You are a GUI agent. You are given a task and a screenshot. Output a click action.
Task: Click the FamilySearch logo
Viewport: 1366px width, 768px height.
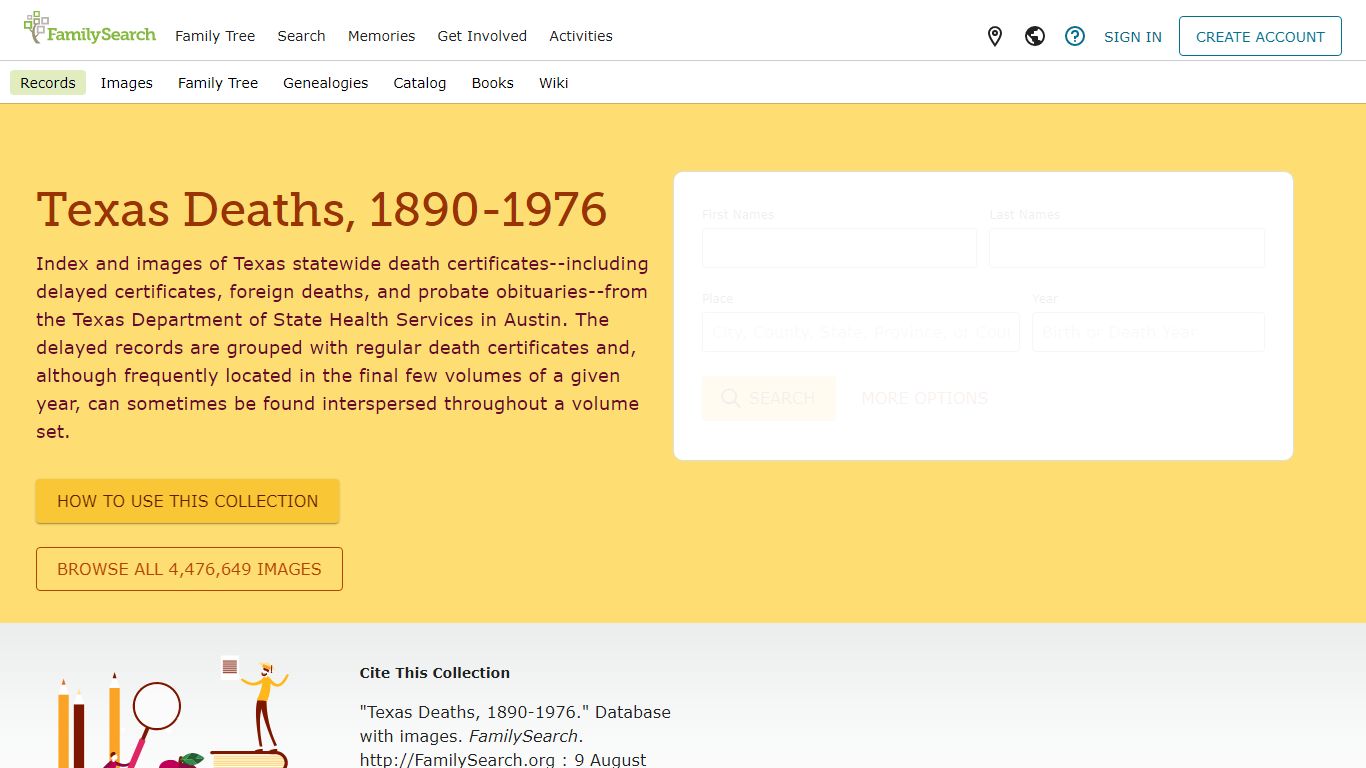[x=90, y=29]
